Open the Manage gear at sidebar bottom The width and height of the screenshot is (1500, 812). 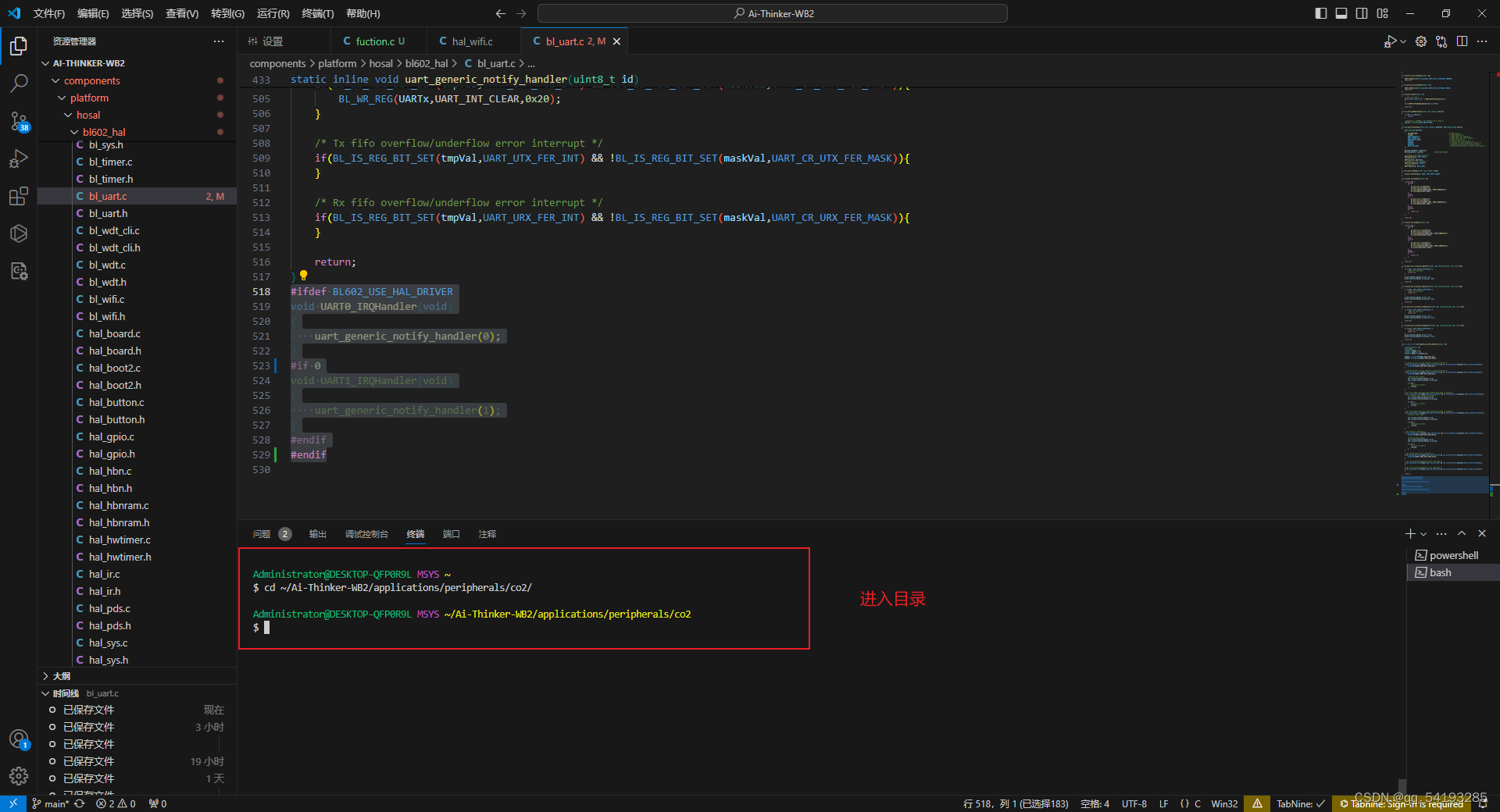point(19,776)
